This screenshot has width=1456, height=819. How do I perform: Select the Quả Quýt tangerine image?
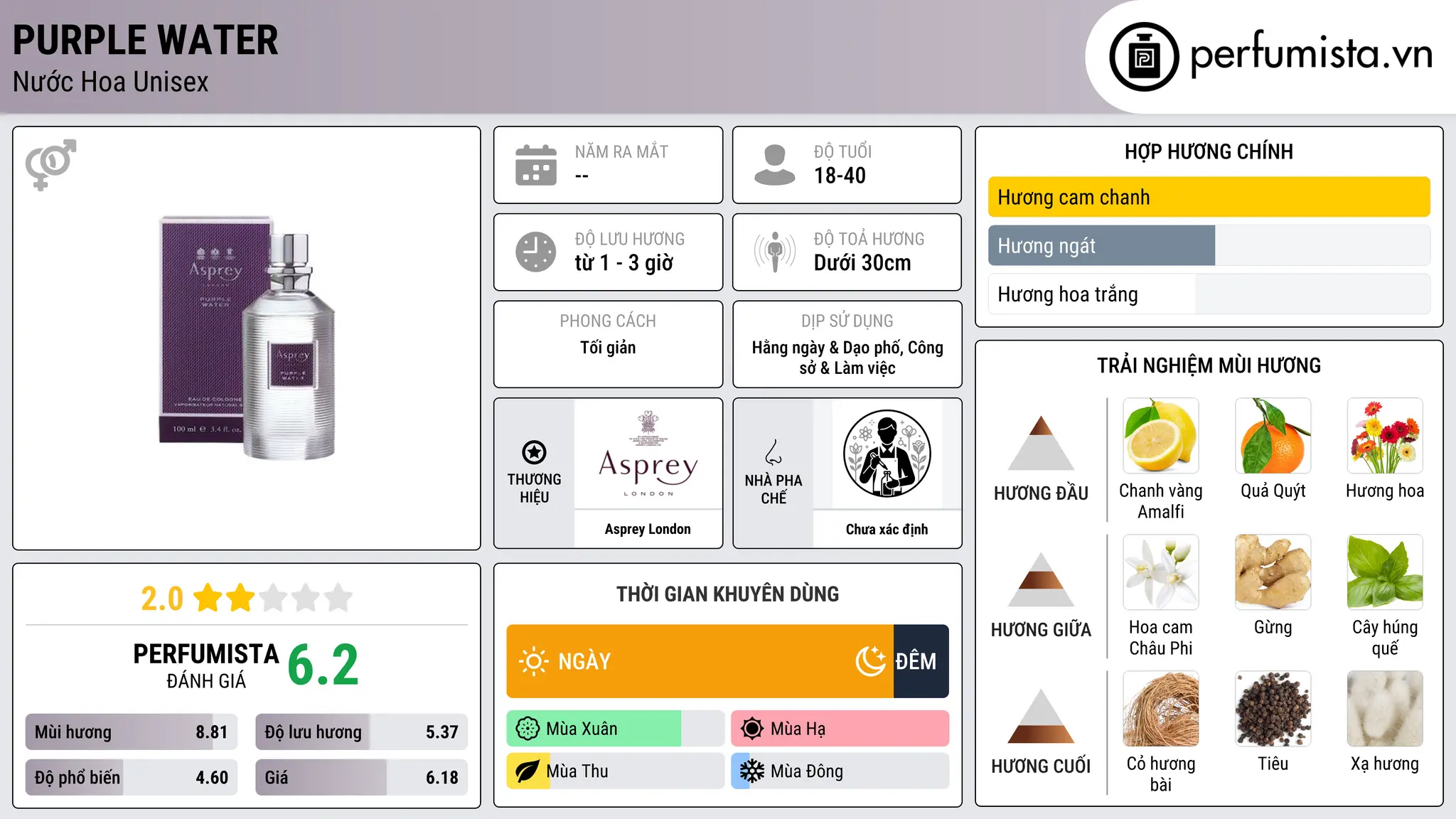1273,436
